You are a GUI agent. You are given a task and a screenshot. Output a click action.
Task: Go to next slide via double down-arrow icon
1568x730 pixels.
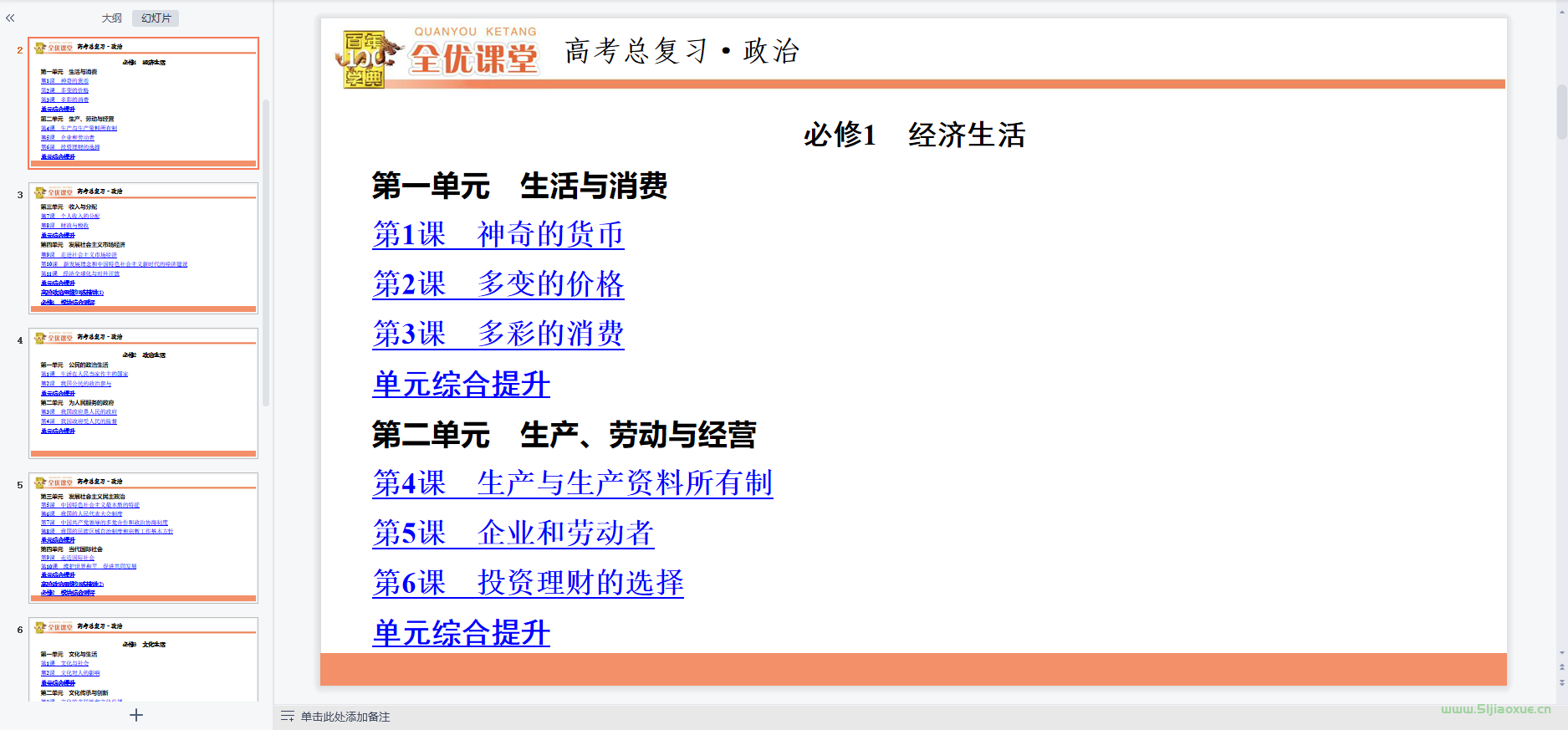pos(1561,682)
